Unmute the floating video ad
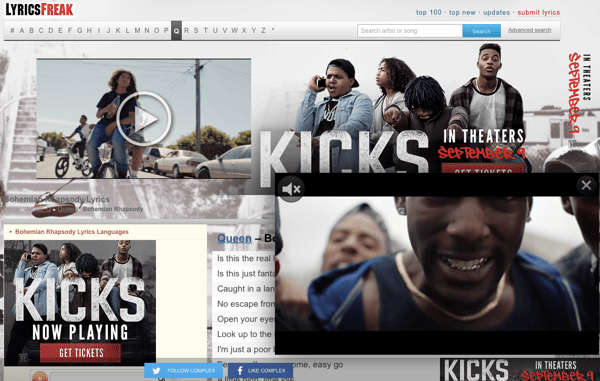 point(291,189)
